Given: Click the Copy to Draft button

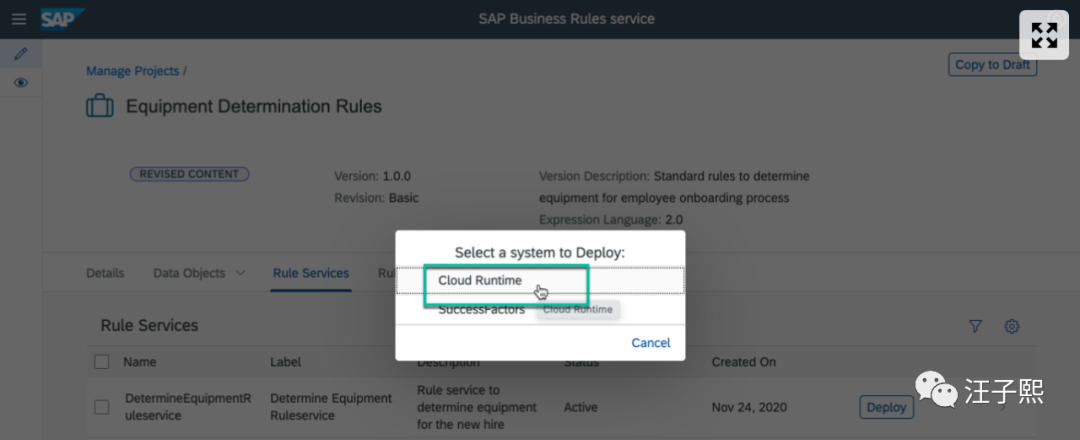Looking at the screenshot, I should point(992,65).
